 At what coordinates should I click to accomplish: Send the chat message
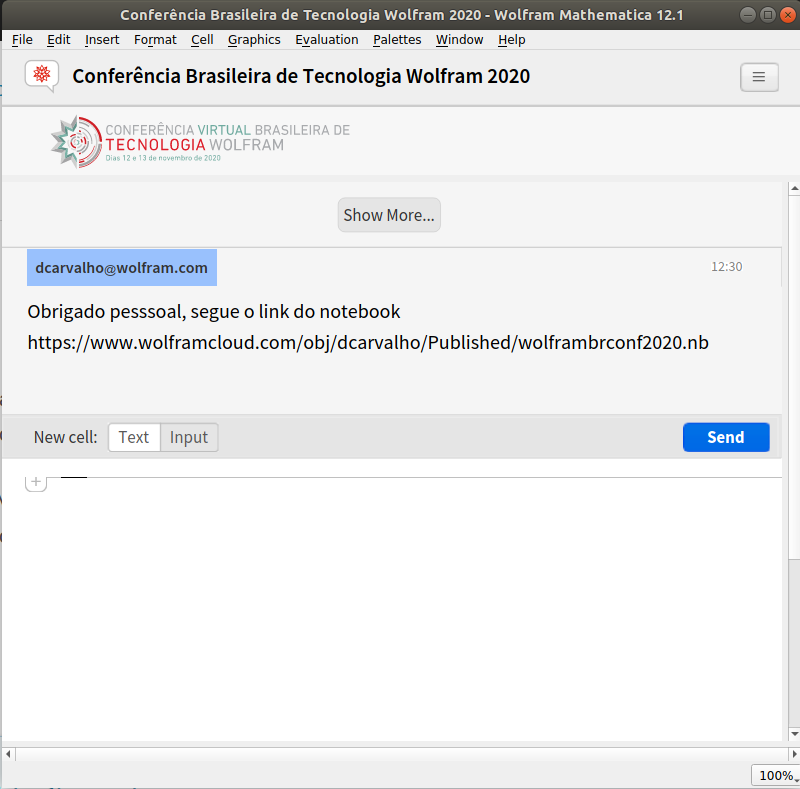[726, 437]
